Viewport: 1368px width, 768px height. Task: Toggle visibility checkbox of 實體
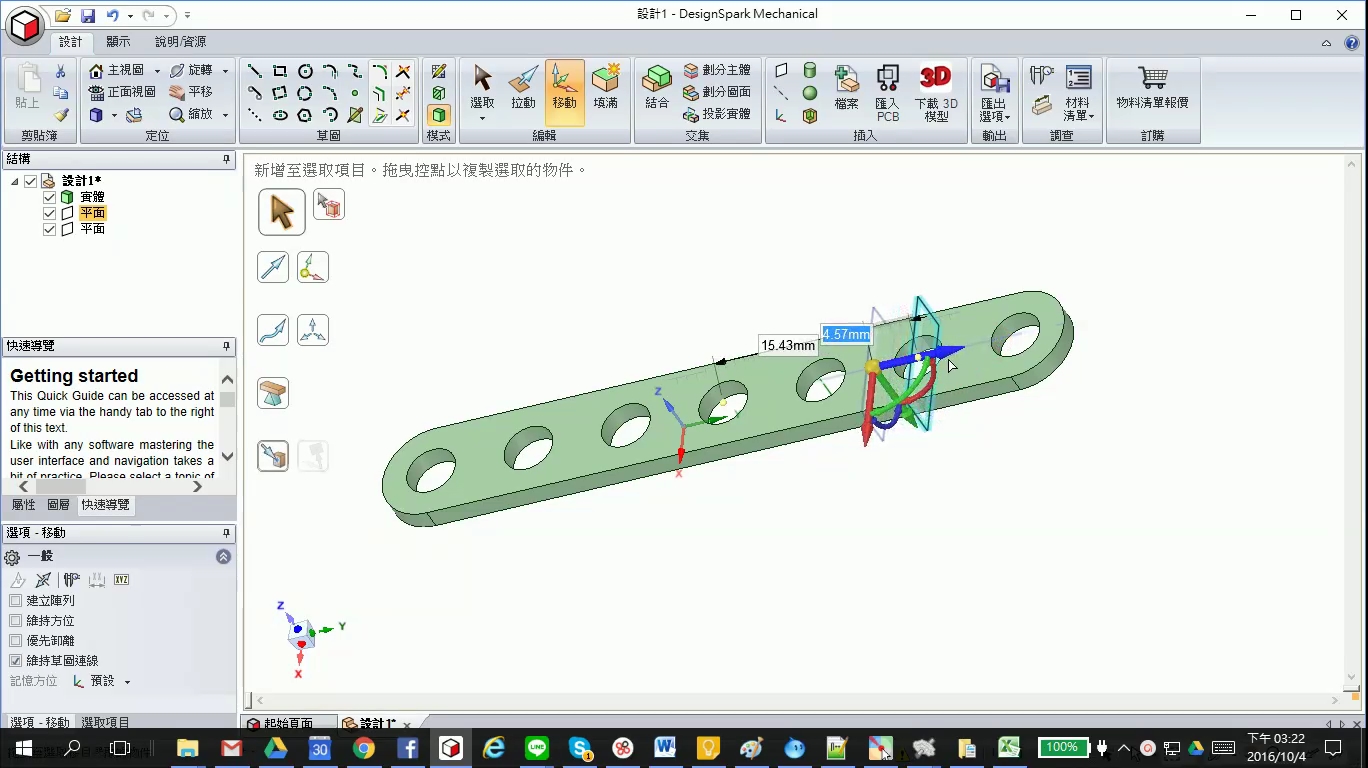pyautogui.click(x=49, y=197)
